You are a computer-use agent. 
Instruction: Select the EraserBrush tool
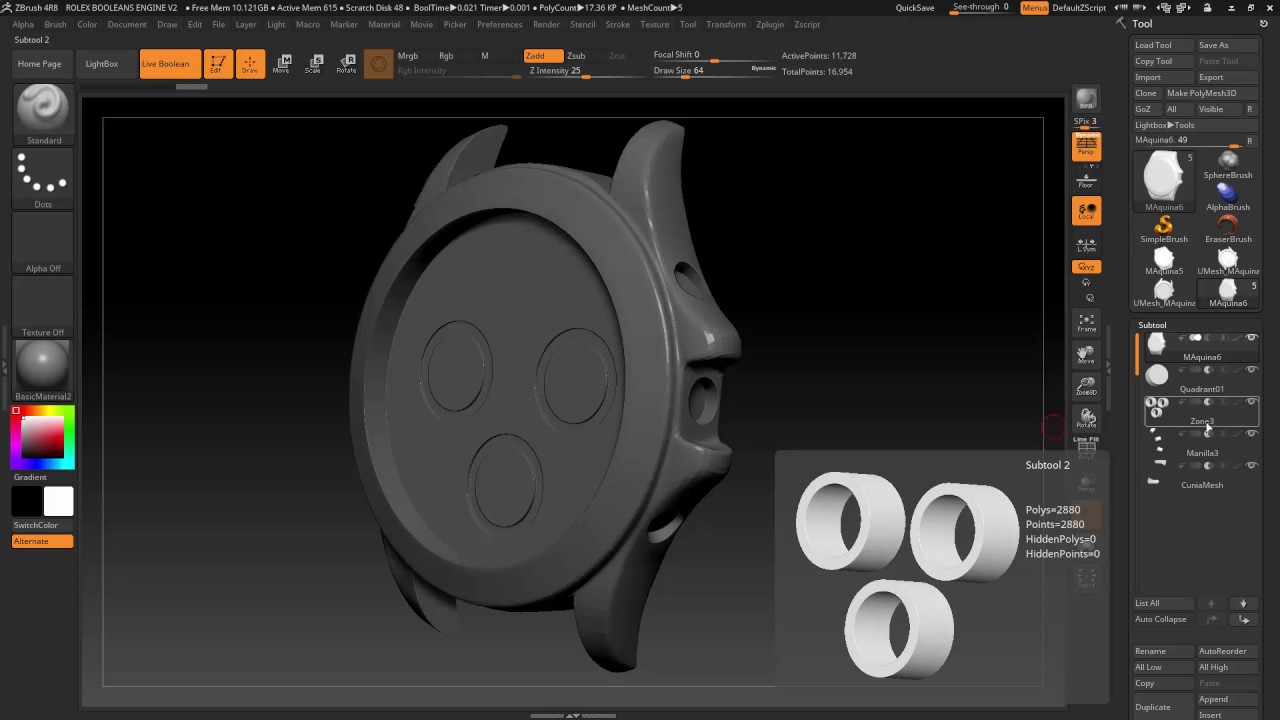[1228, 229]
